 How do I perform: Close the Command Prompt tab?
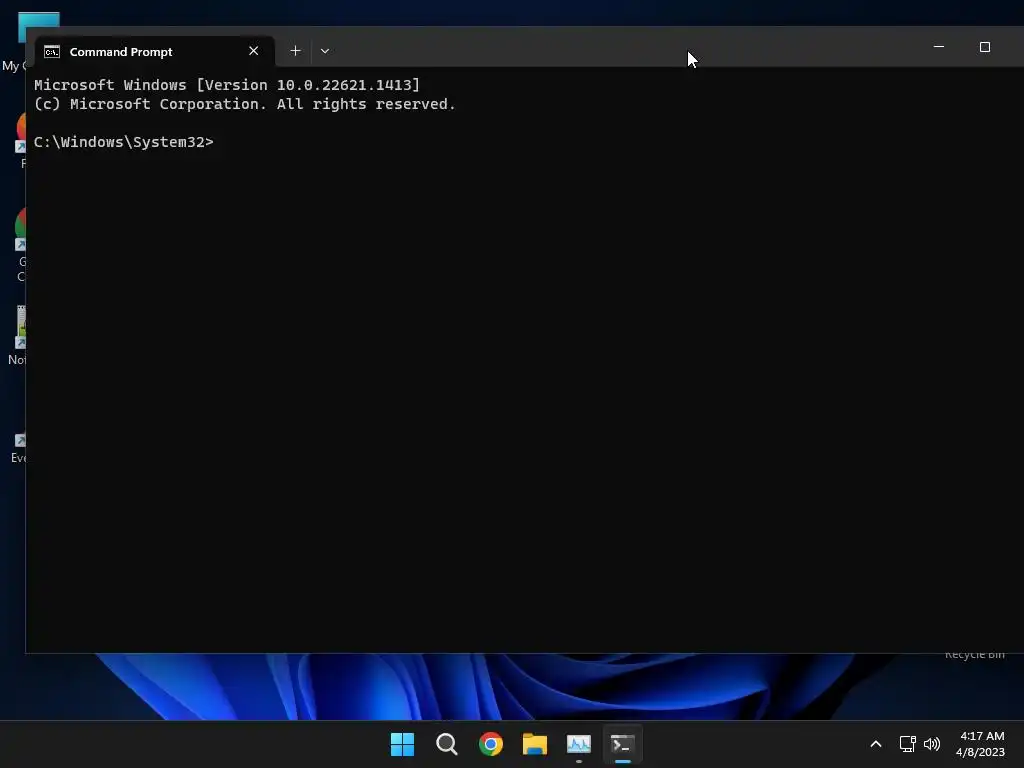click(254, 51)
